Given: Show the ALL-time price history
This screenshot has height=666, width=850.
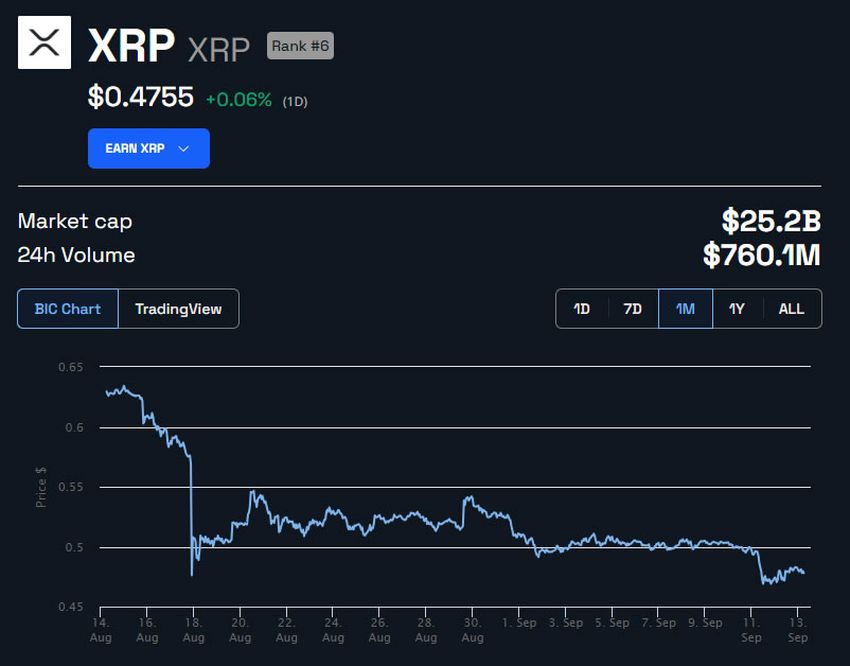Looking at the screenshot, I should pyautogui.click(x=791, y=309).
